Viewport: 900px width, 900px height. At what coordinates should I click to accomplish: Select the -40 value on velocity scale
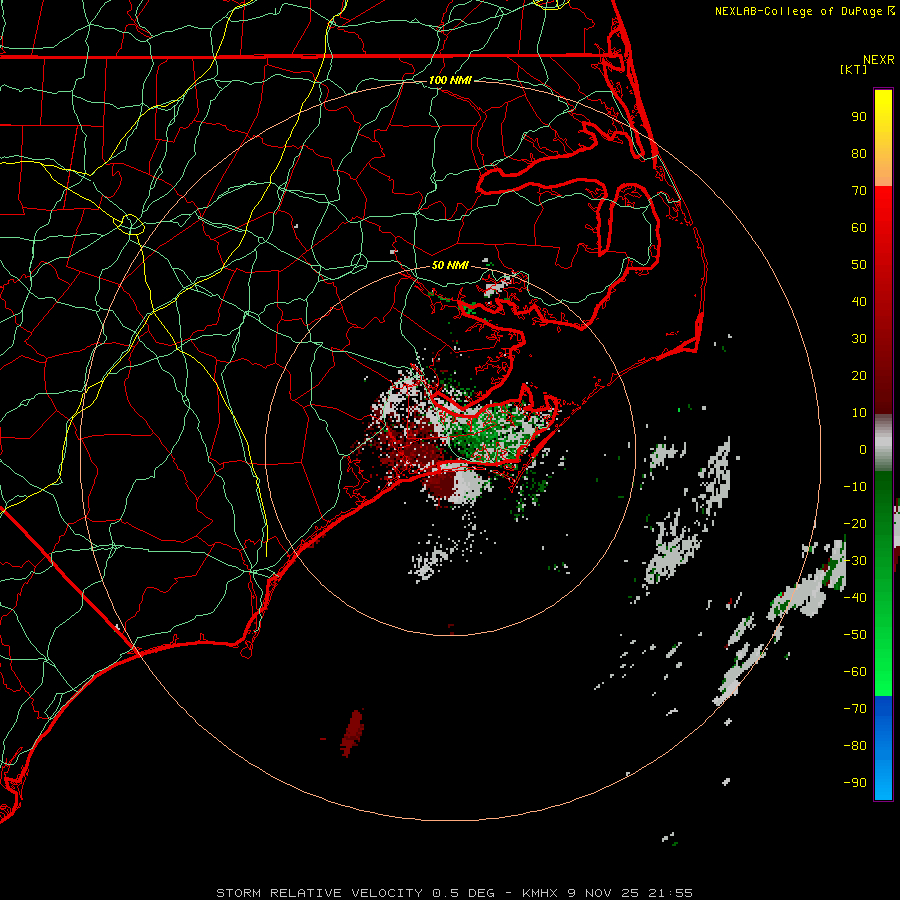(855, 598)
